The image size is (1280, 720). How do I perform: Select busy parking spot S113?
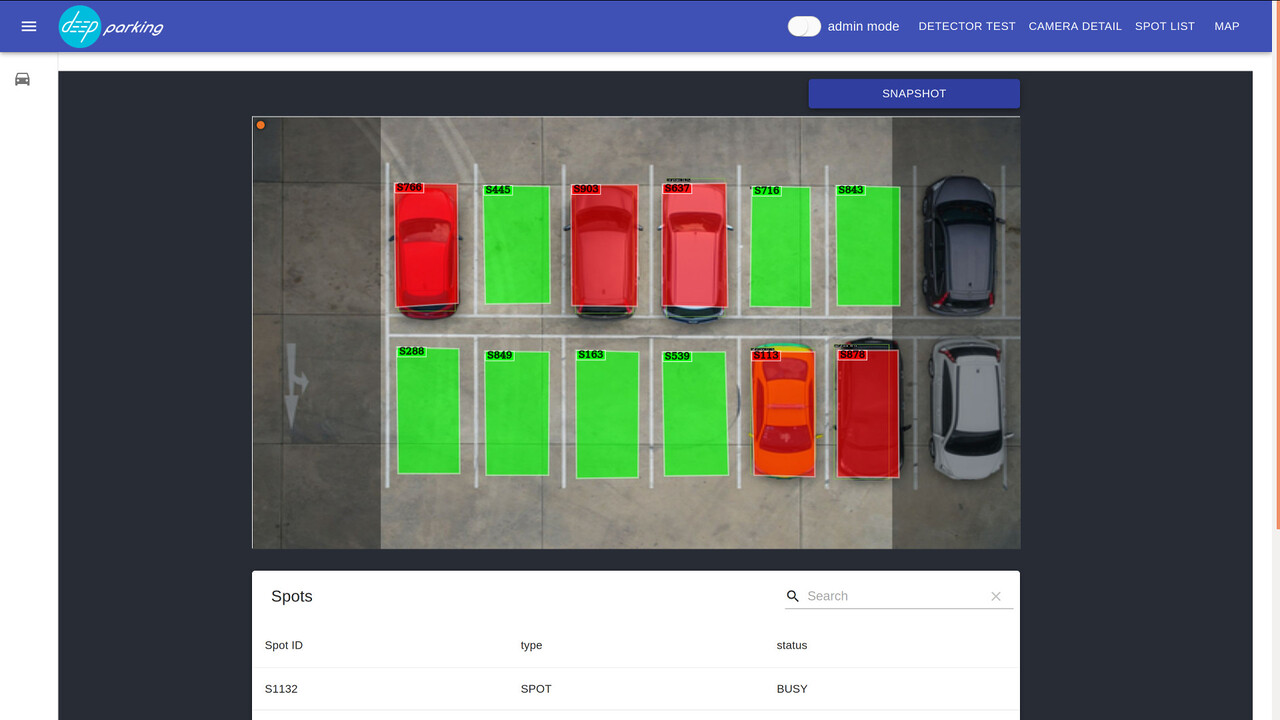pos(783,413)
